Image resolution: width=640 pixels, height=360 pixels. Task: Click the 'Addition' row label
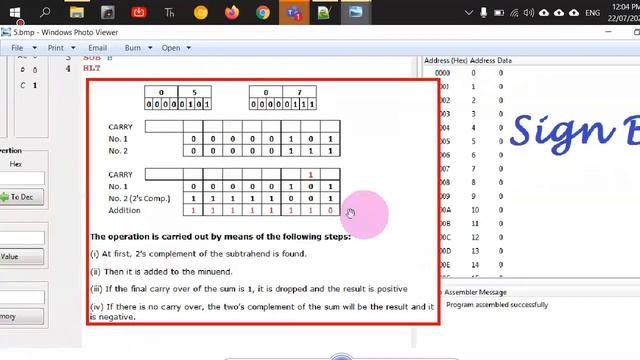point(124,211)
